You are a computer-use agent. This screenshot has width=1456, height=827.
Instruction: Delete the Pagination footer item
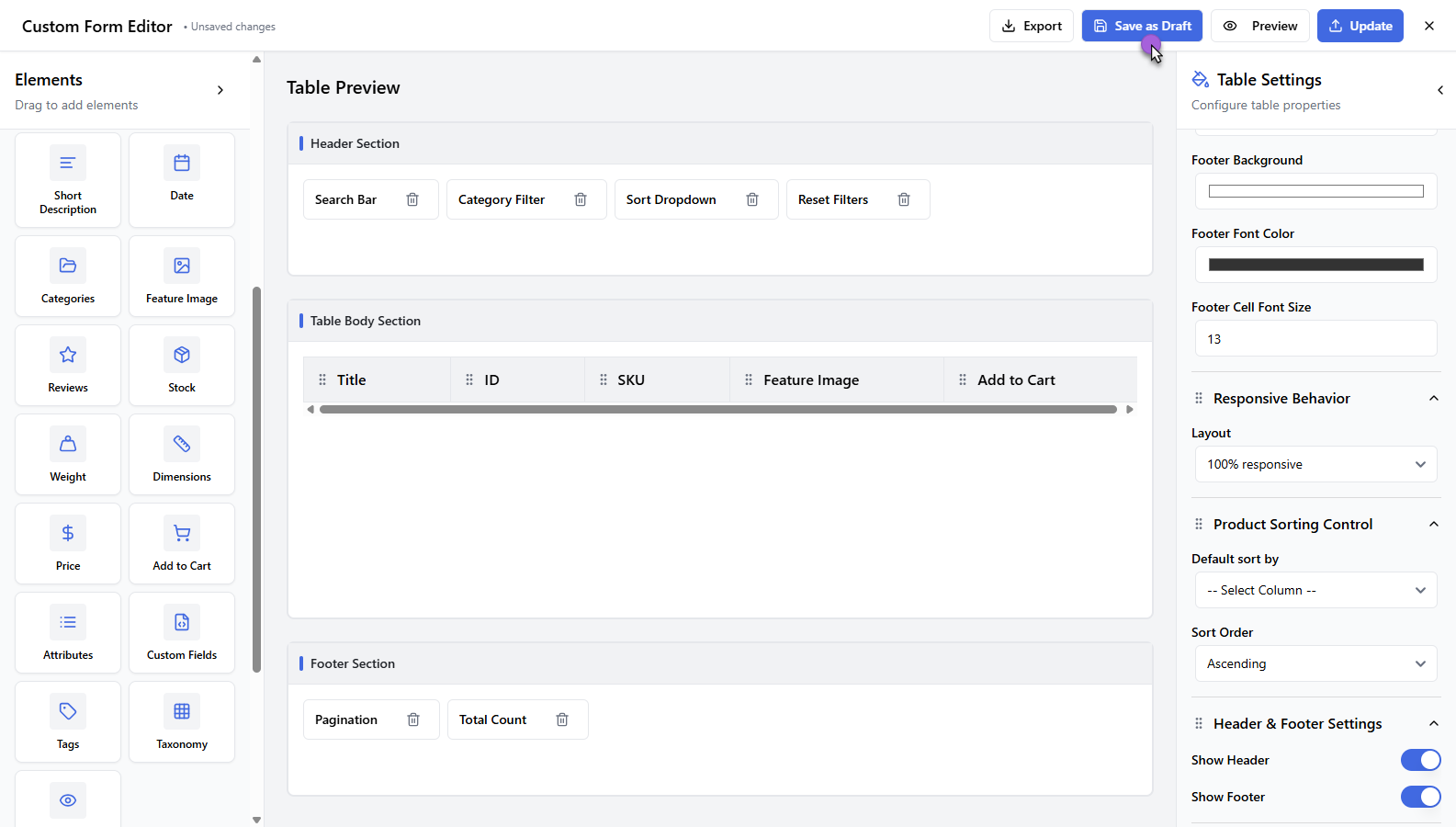[x=413, y=719]
